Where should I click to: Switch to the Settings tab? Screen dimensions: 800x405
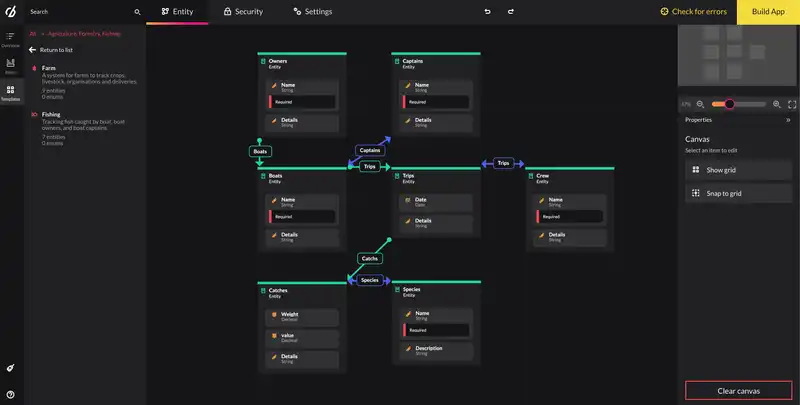coord(312,11)
